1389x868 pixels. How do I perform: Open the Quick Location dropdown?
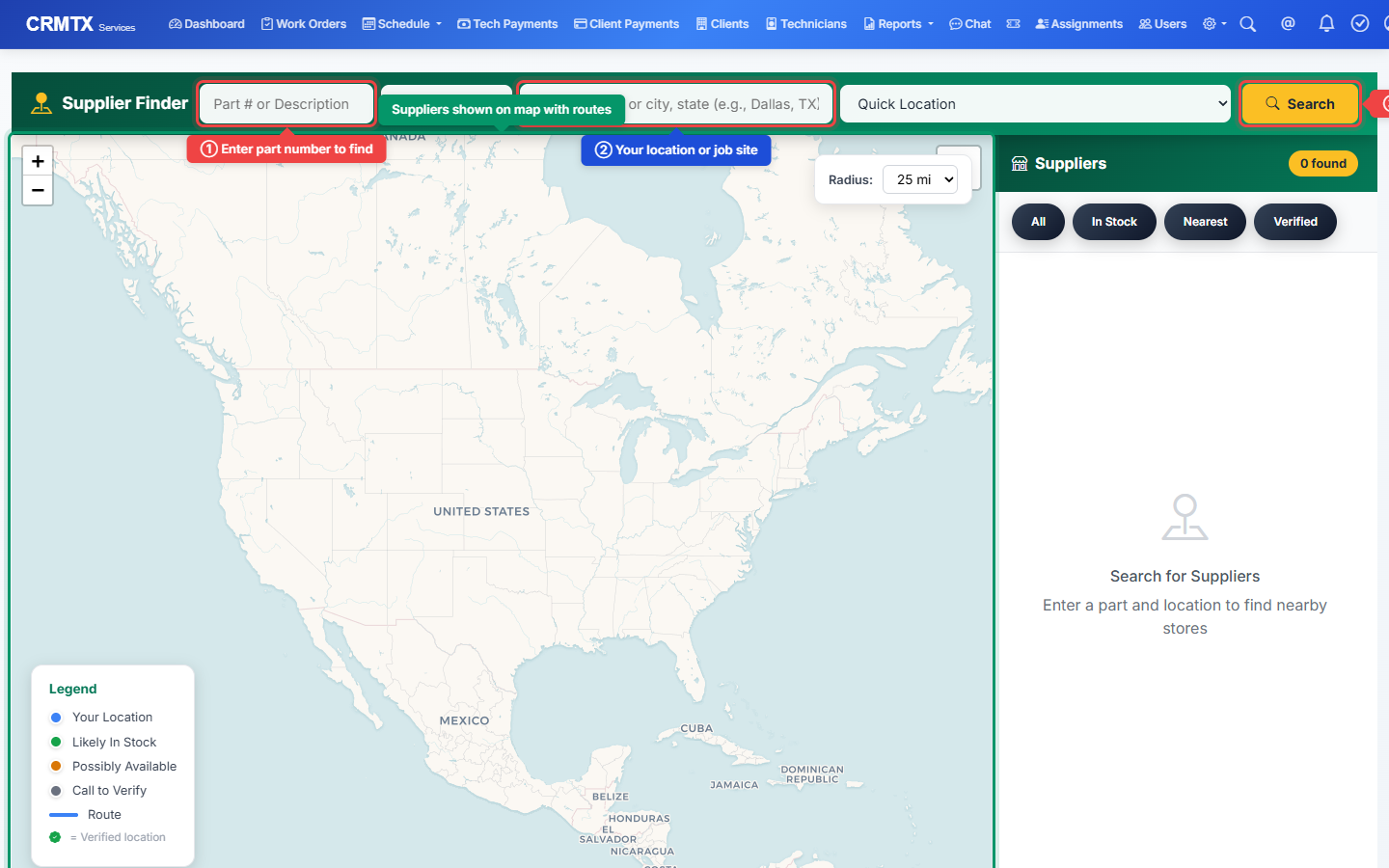pyautogui.click(x=1035, y=103)
